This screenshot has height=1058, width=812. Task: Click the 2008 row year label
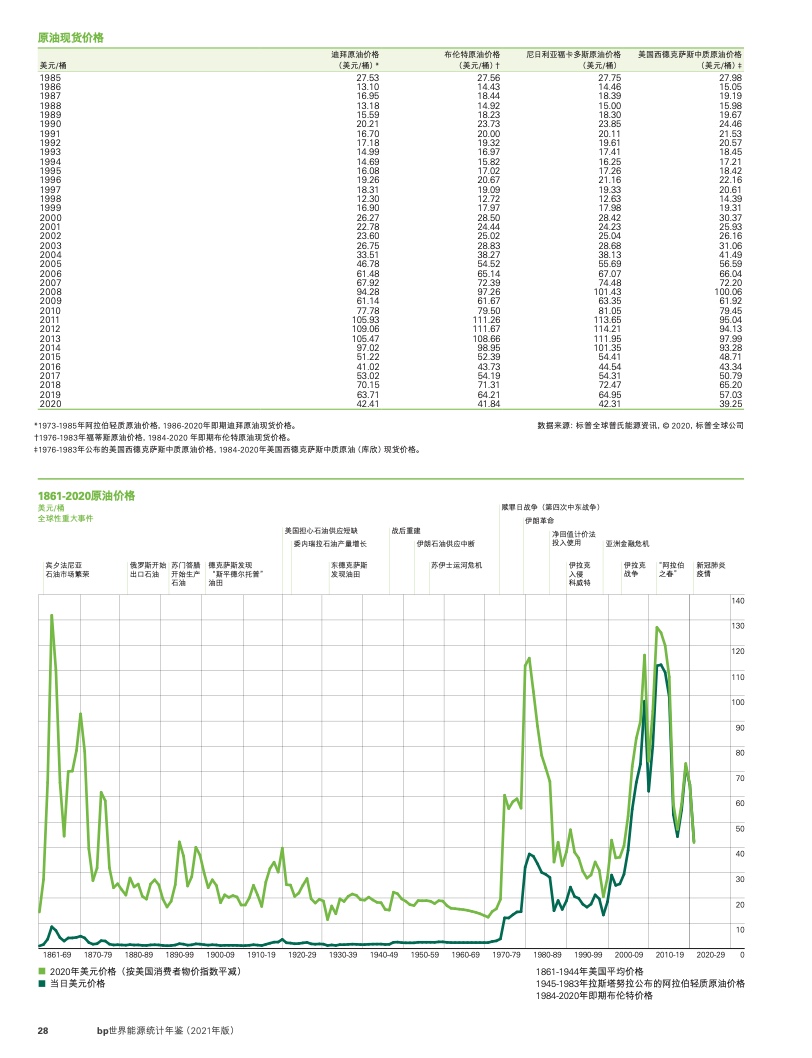click(50, 291)
